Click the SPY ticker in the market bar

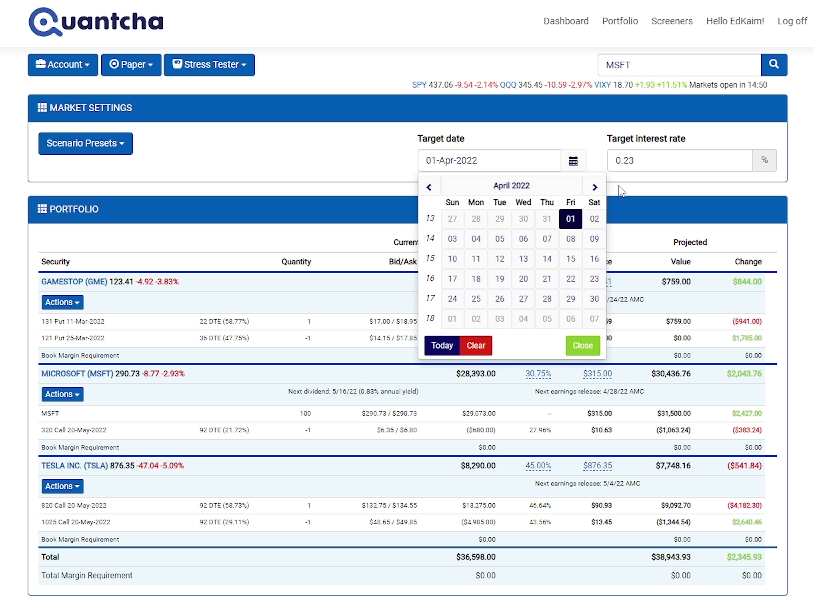[x=419, y=85]
